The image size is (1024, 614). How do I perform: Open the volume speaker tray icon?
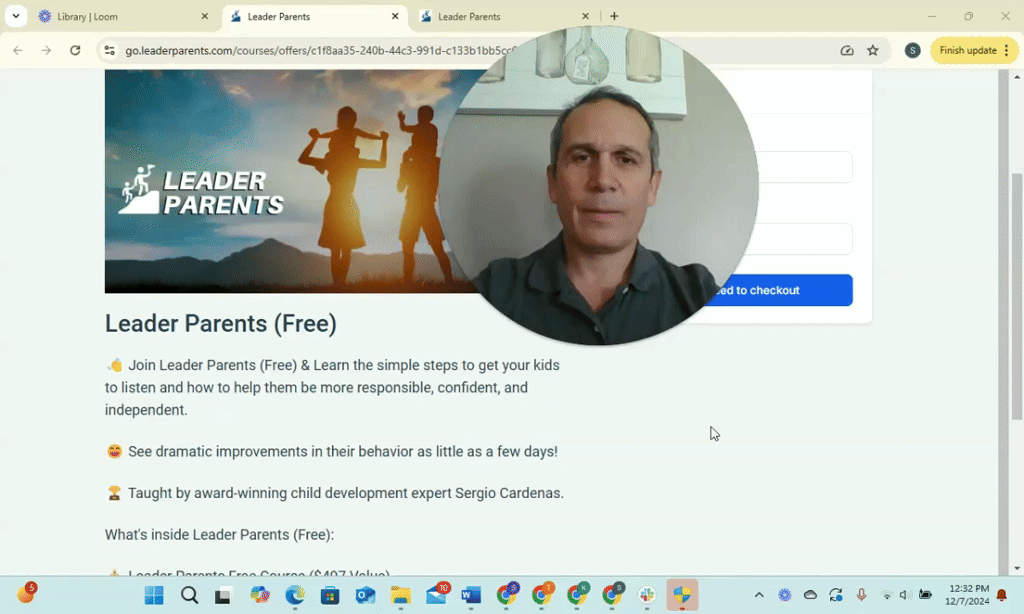905,595
